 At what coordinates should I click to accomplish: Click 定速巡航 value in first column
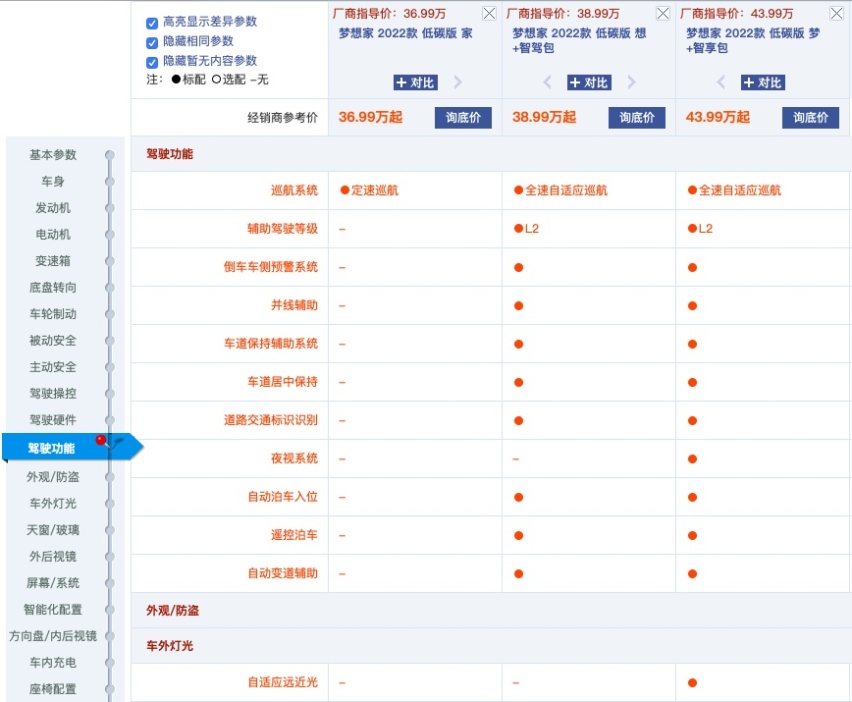point(369,191)
